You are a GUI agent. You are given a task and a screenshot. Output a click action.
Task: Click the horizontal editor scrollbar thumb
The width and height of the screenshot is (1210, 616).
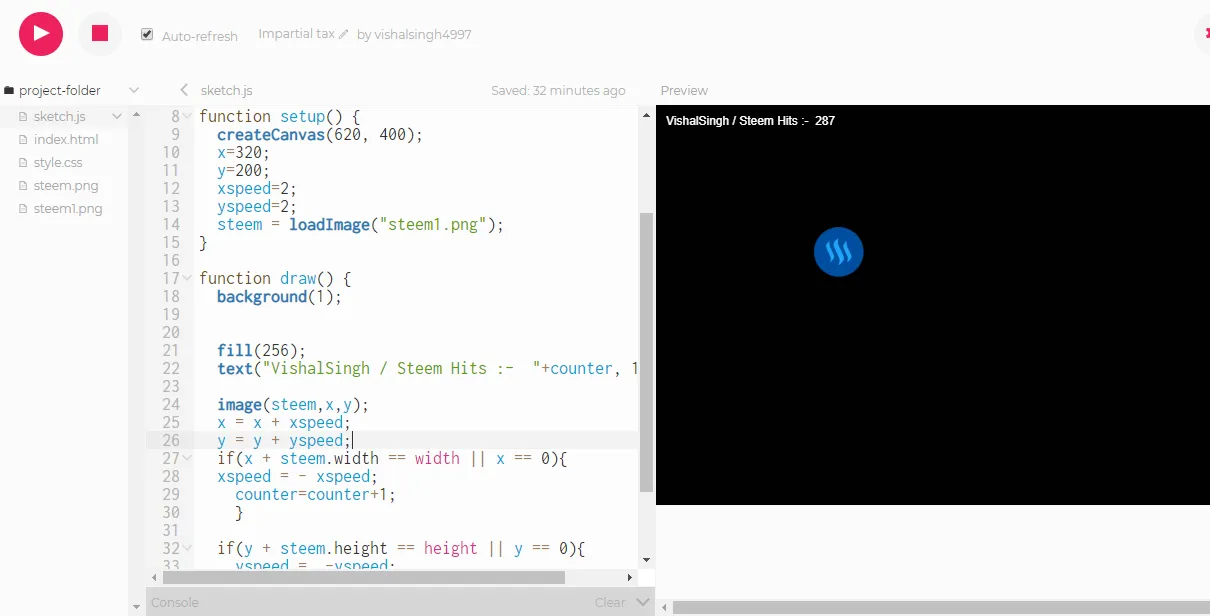(364, 577)
